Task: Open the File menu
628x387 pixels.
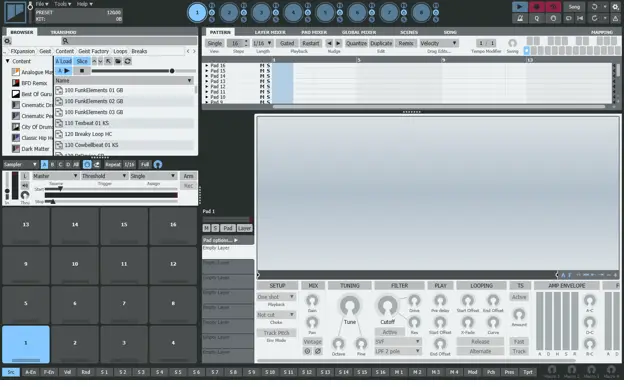Action: click(x=42, y=4)
